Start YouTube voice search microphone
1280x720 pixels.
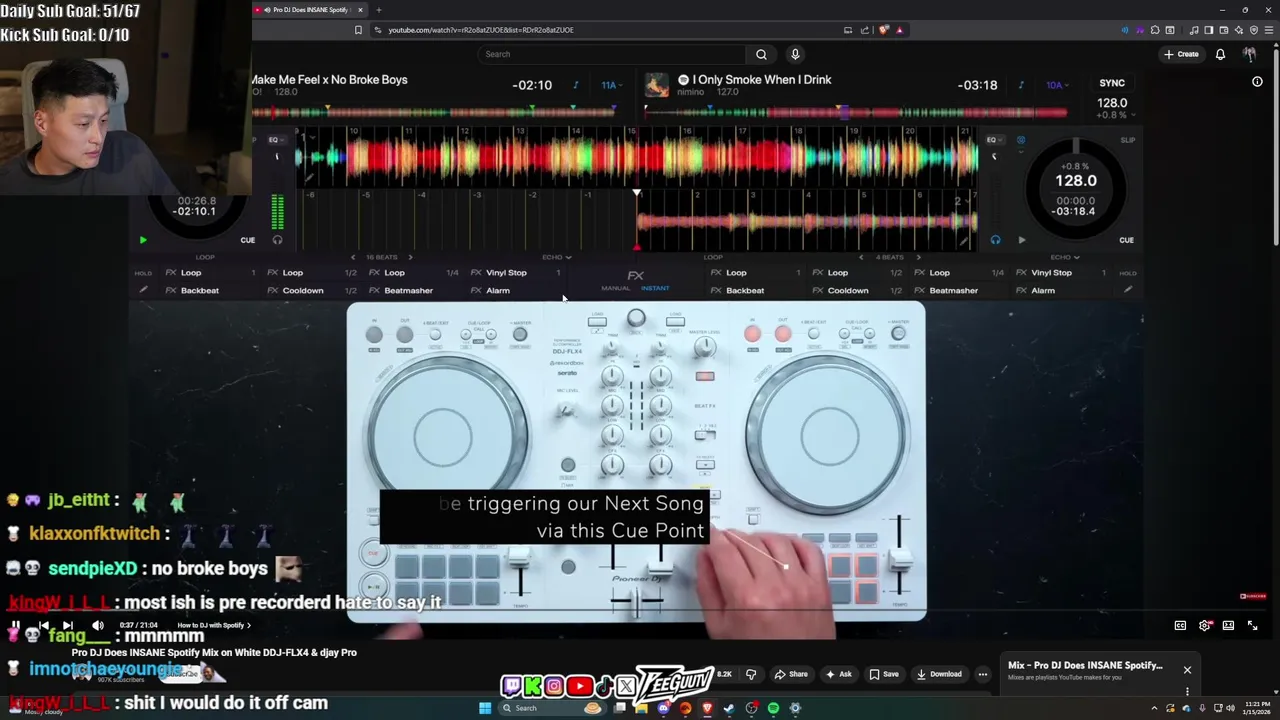click(795, 54)
